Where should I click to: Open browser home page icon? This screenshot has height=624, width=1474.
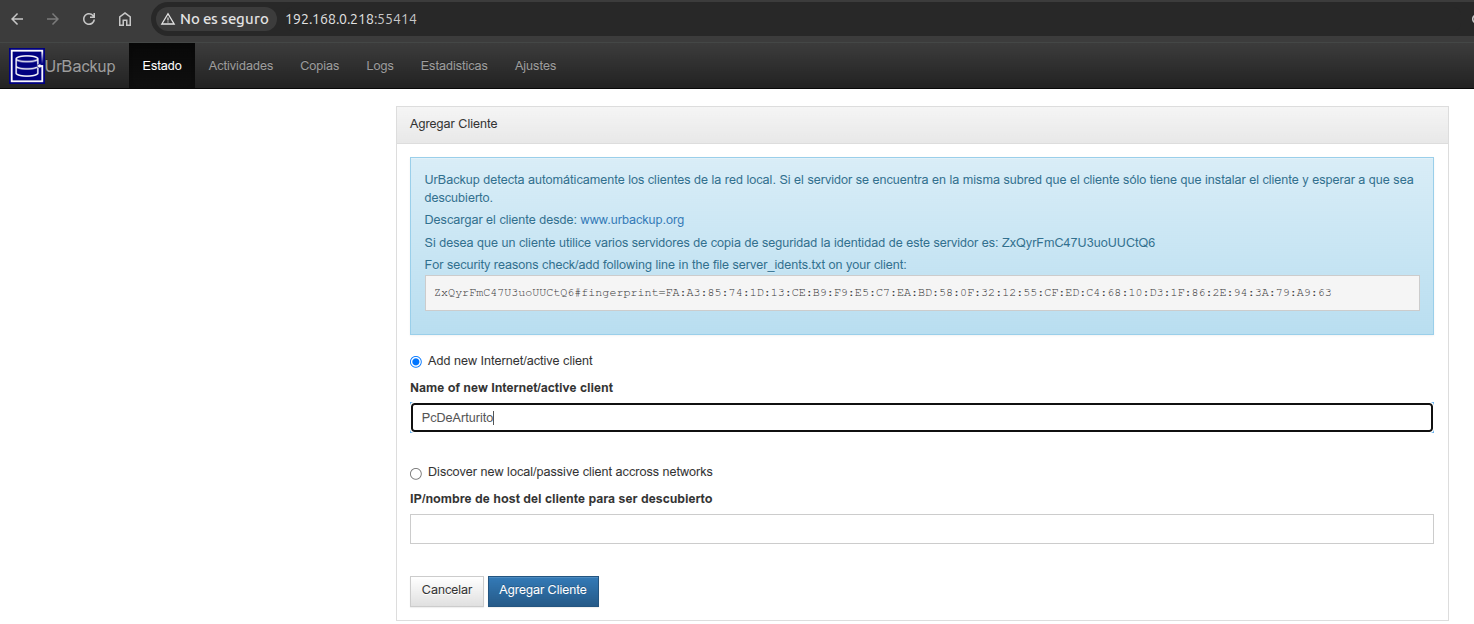point(125,19)
